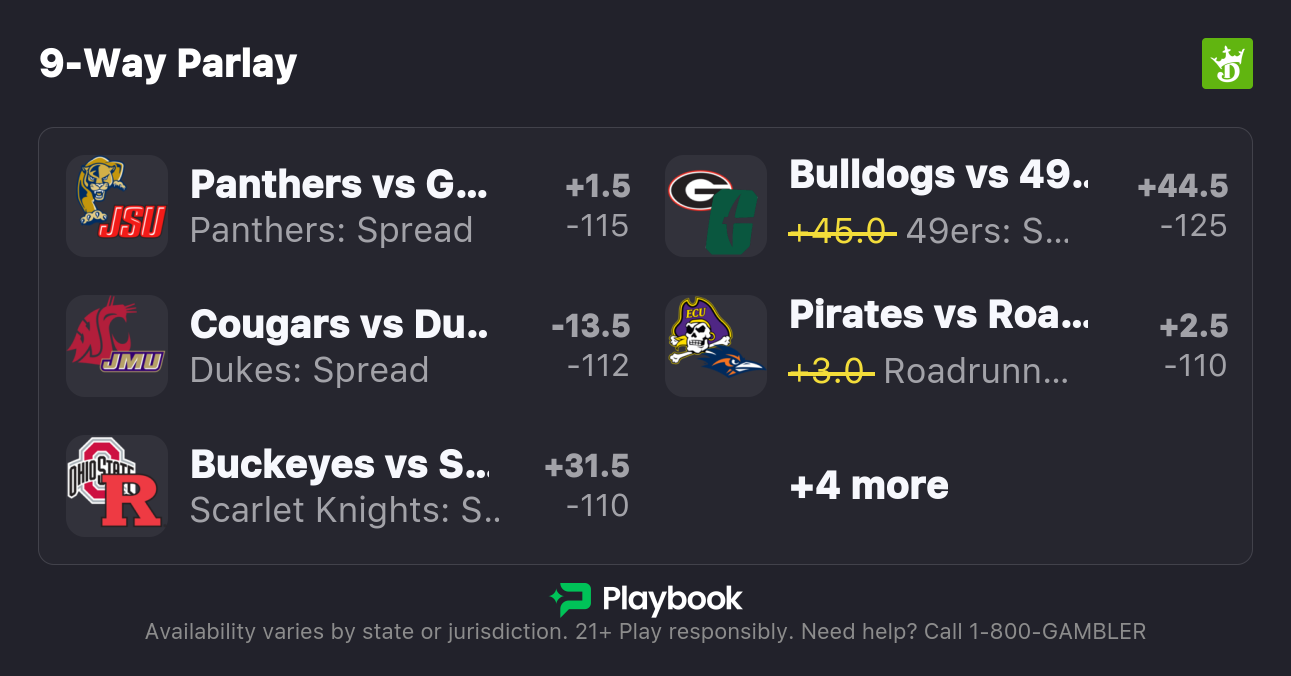
Task: Expand the +4 more legs
Action: click(869, 486)
